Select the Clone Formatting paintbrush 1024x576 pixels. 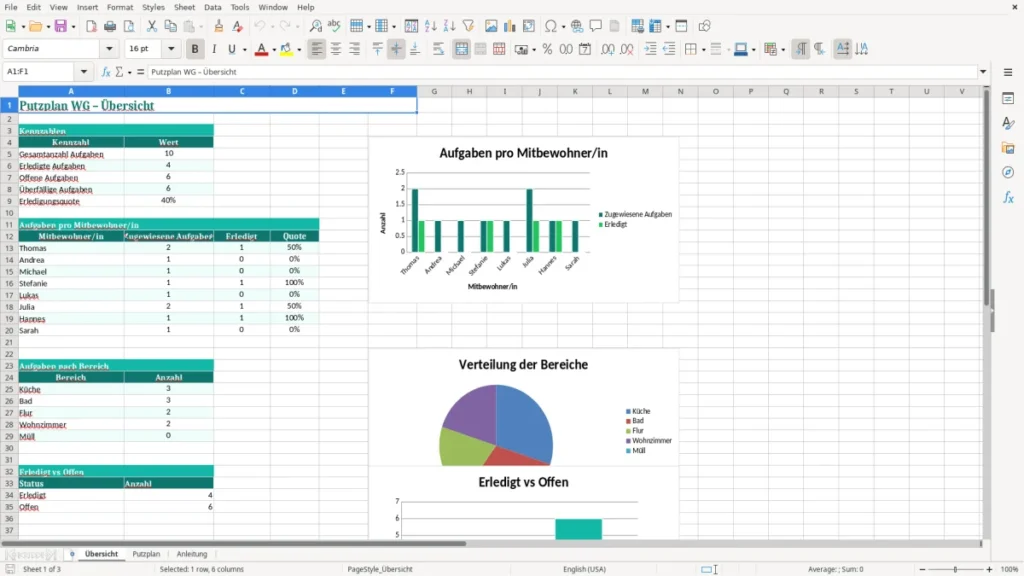(x=219, y=26)
